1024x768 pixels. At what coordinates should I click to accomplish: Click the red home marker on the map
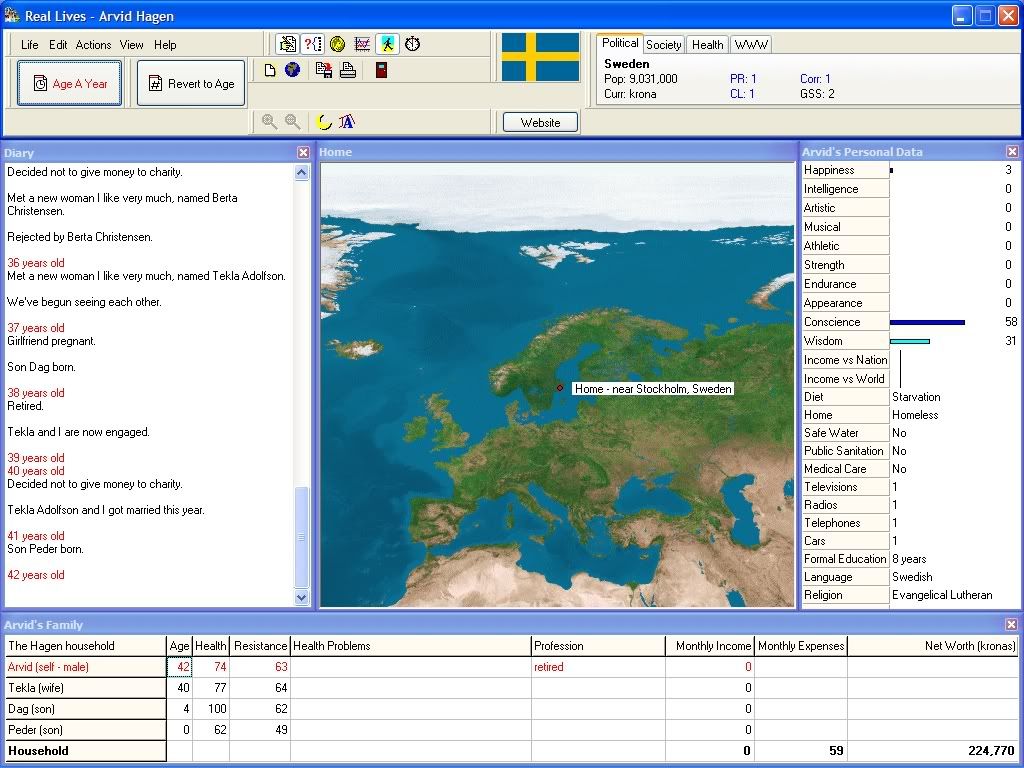tap(560, 387)
